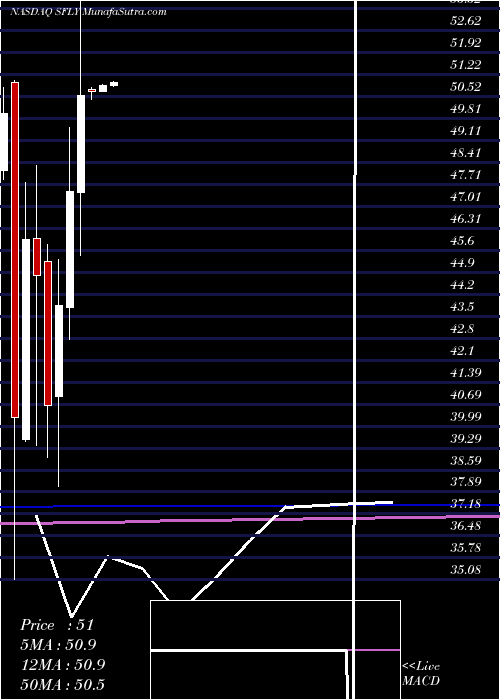The width and height of the screenshot is (500, 700).
Task: Click the 'Price : 51' readout
Action: point(57,625)
